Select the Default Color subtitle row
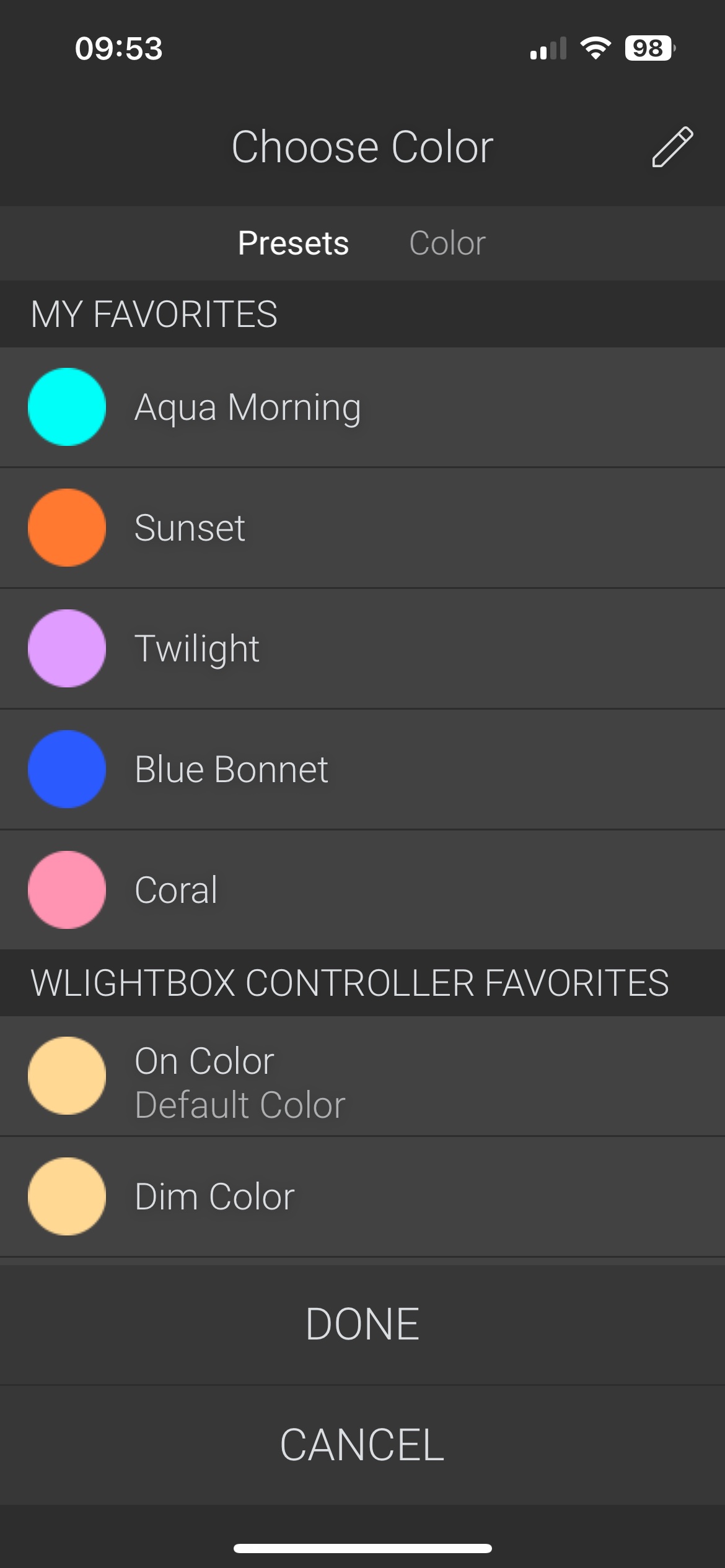Screen dimensions: 725x1568 tap(240, 1105)
